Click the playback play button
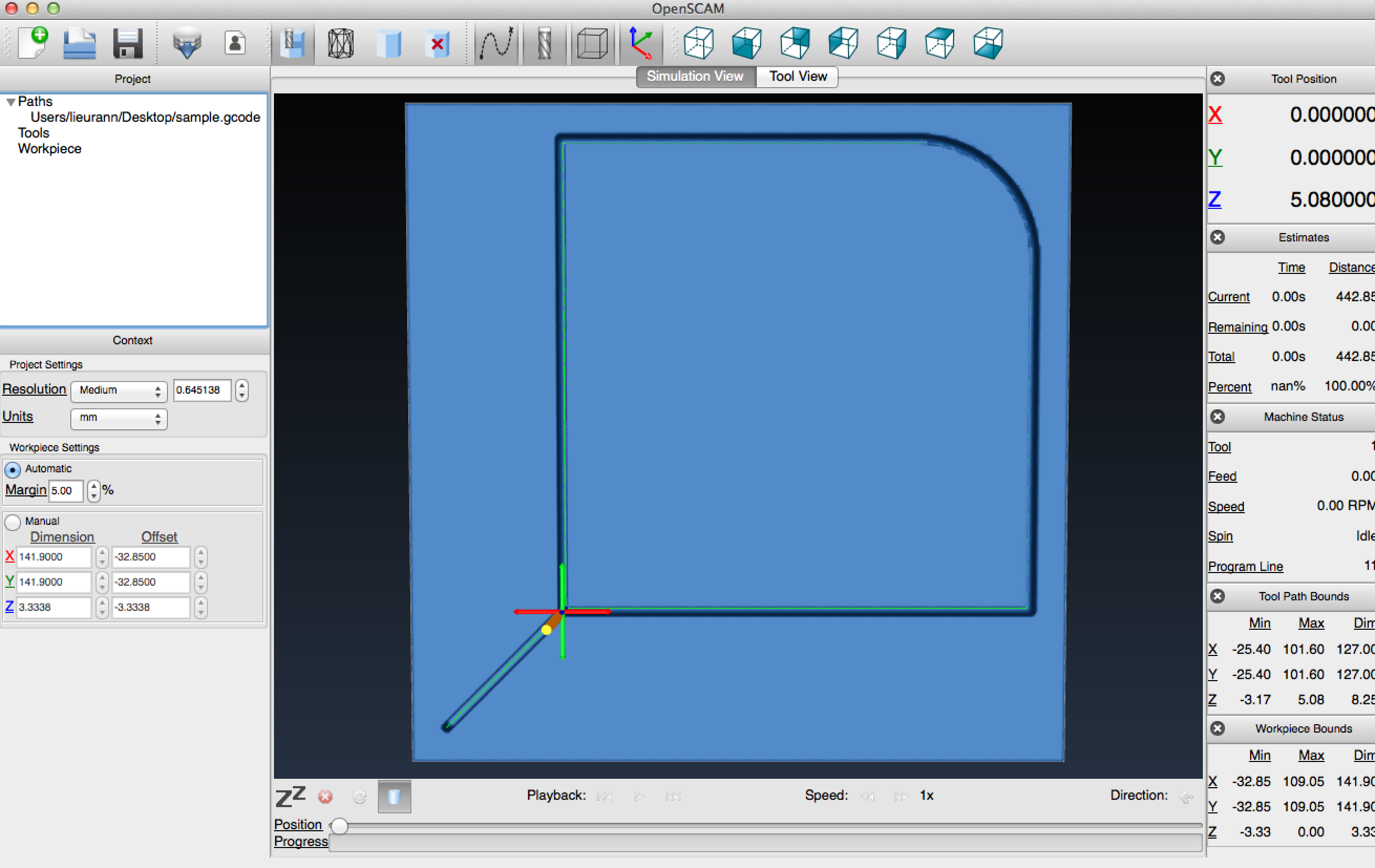The height and width of the screenshot is (868, 1375). 638,796
